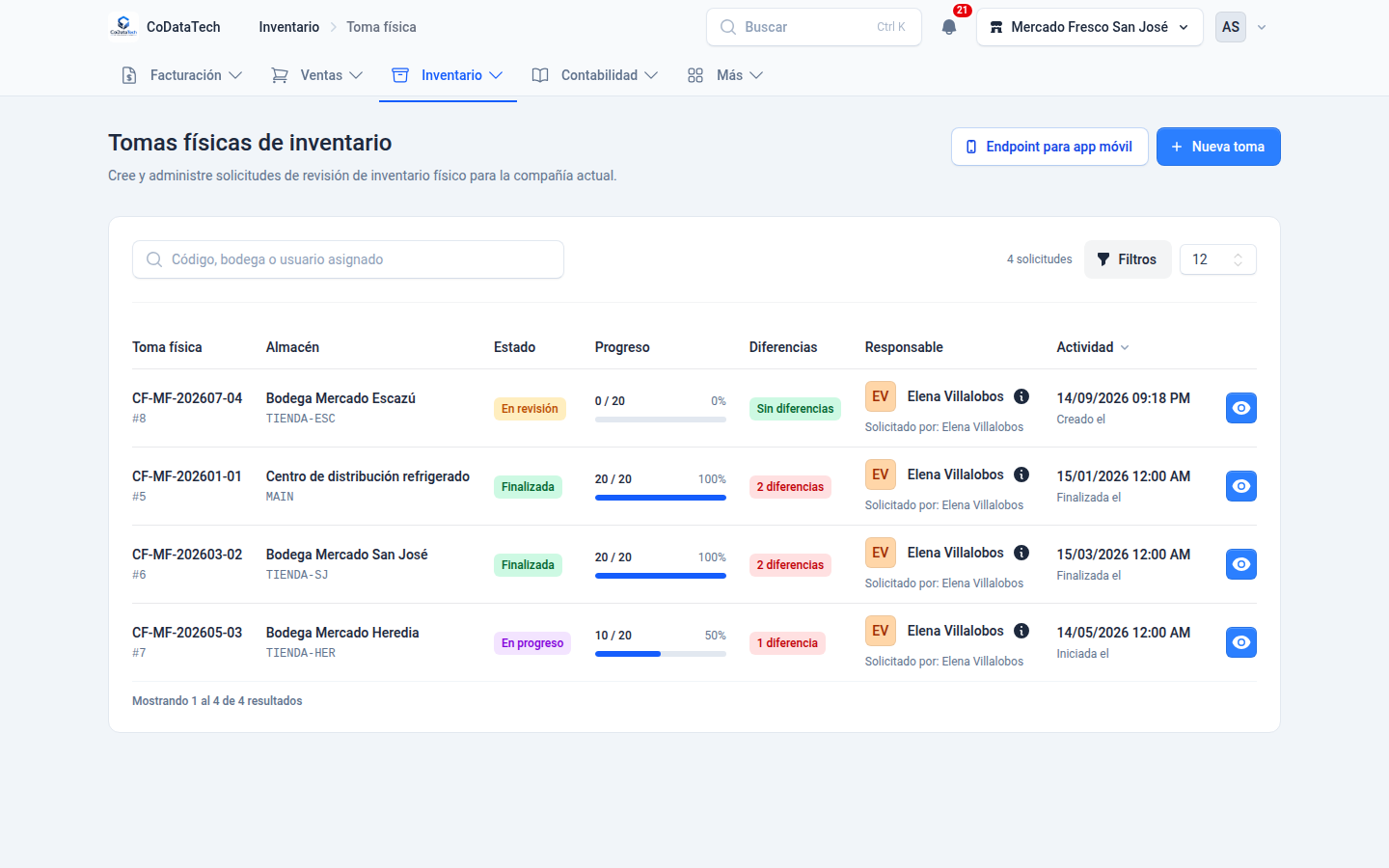Open the Inventario menu tab
This screenshot has height=868, width=1389.
pos(448,75)
